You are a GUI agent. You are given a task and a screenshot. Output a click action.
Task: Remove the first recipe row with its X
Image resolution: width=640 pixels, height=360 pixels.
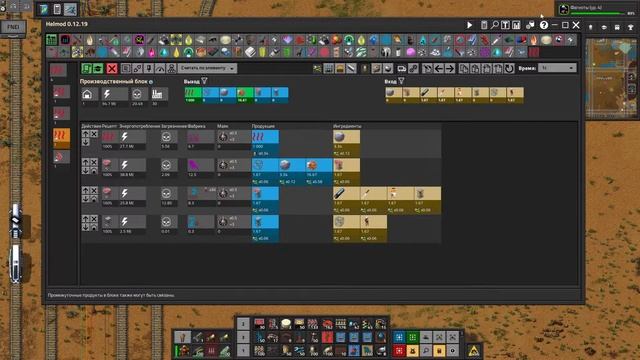tap(94, 134)
